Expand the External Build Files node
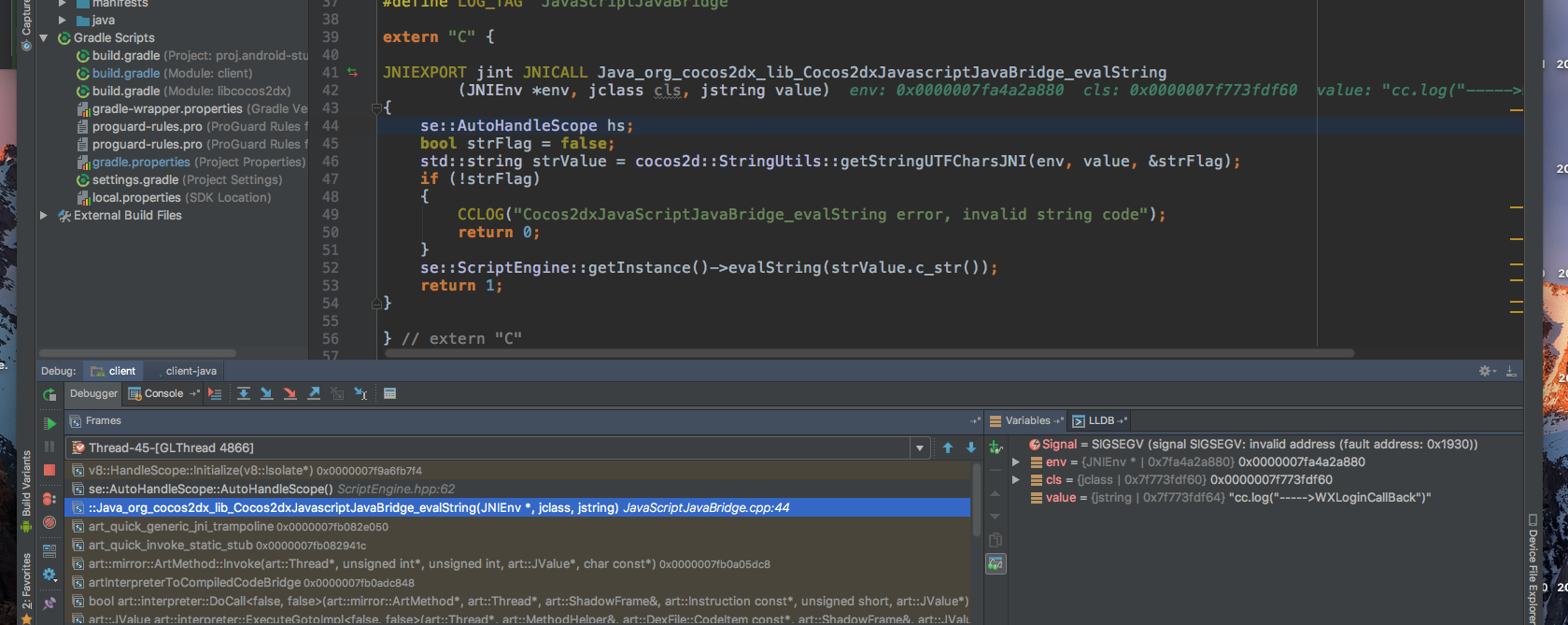 tap(44, 215)
